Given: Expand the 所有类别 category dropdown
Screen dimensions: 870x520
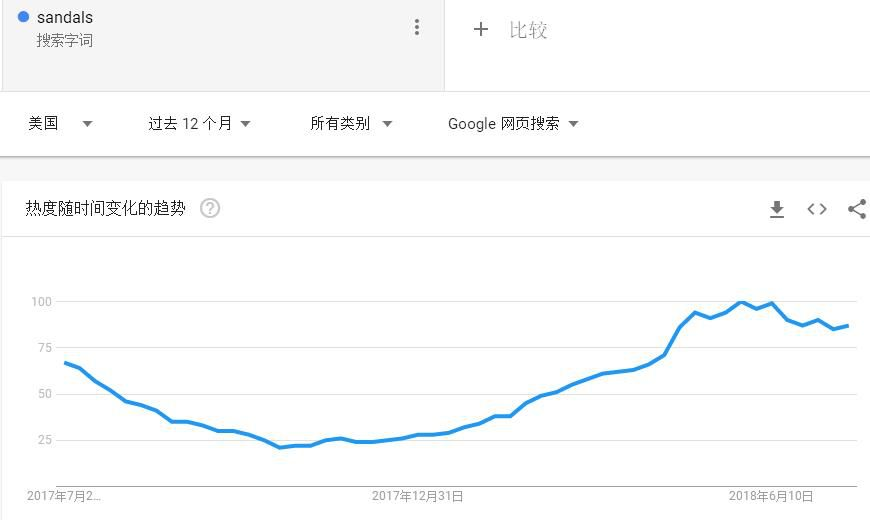Looking at the screenshot, I should point(351,124).
